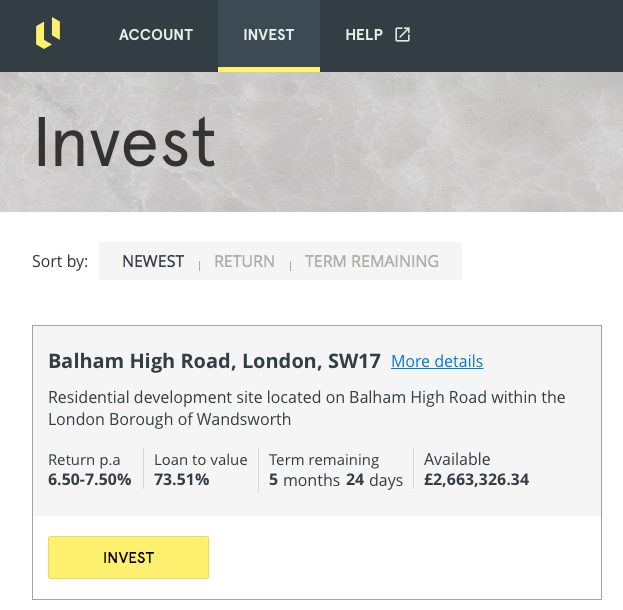Click the £2,663,326.34 available amount
The image size is (623, 610).
476,479
